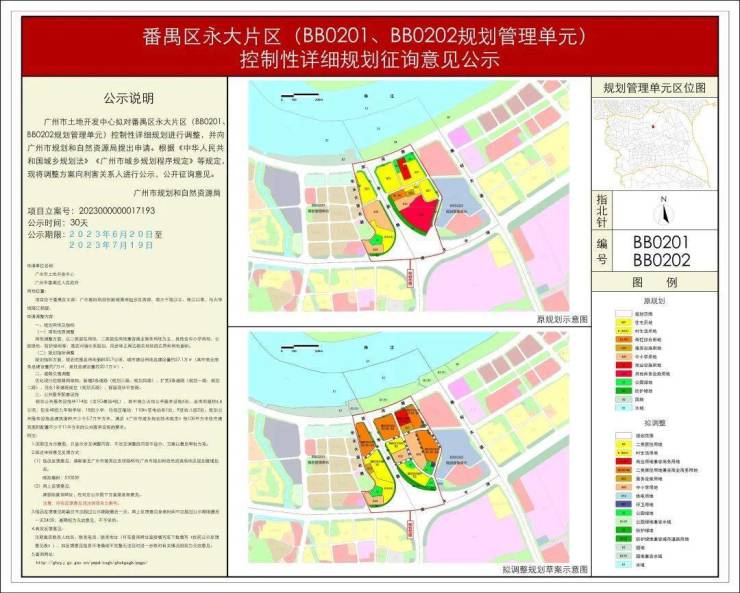Image resolution: width=740 pixels, height=593 pixels.
Task: Click the code BB0202 in 编号 box
Action: coord(662,260)
